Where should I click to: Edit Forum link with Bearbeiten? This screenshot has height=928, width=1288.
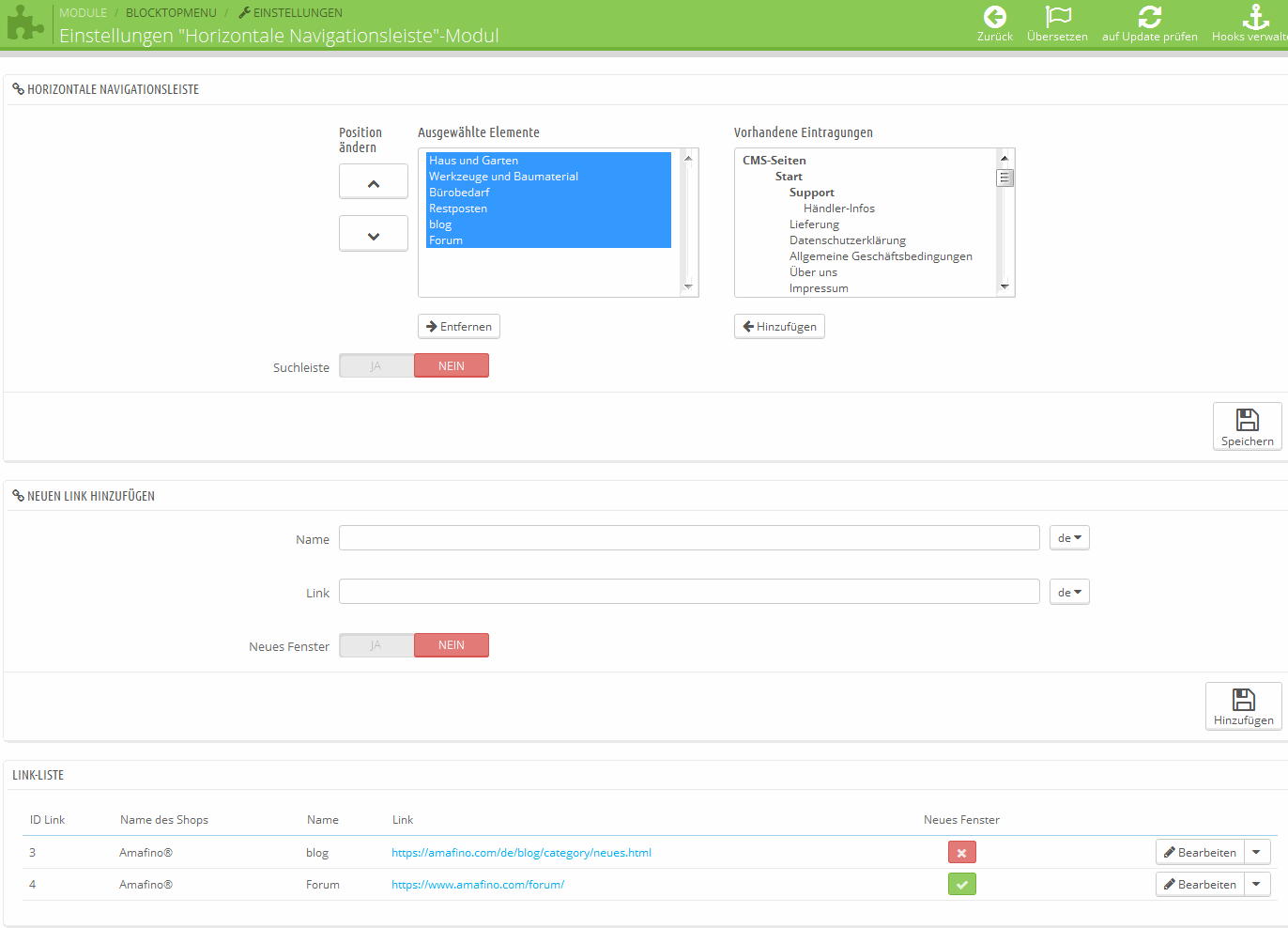(1200, 884)
